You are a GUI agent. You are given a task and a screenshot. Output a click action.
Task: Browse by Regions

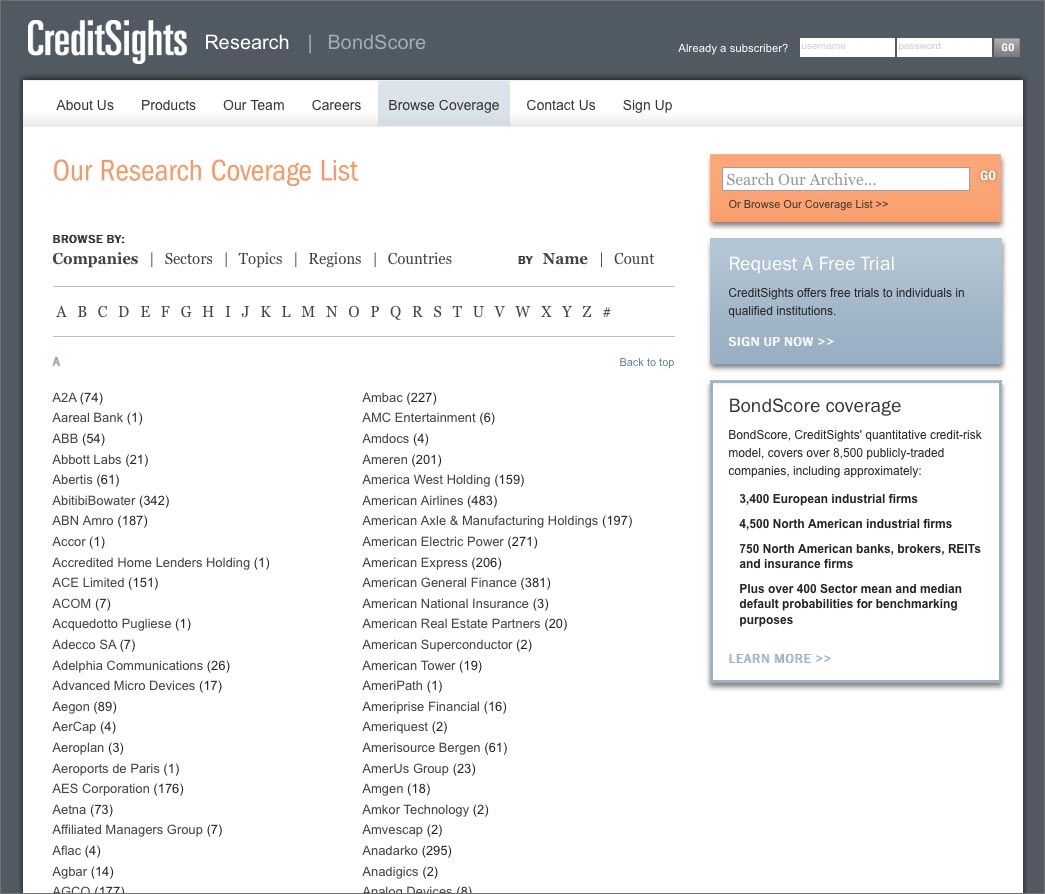coord(335,259)
